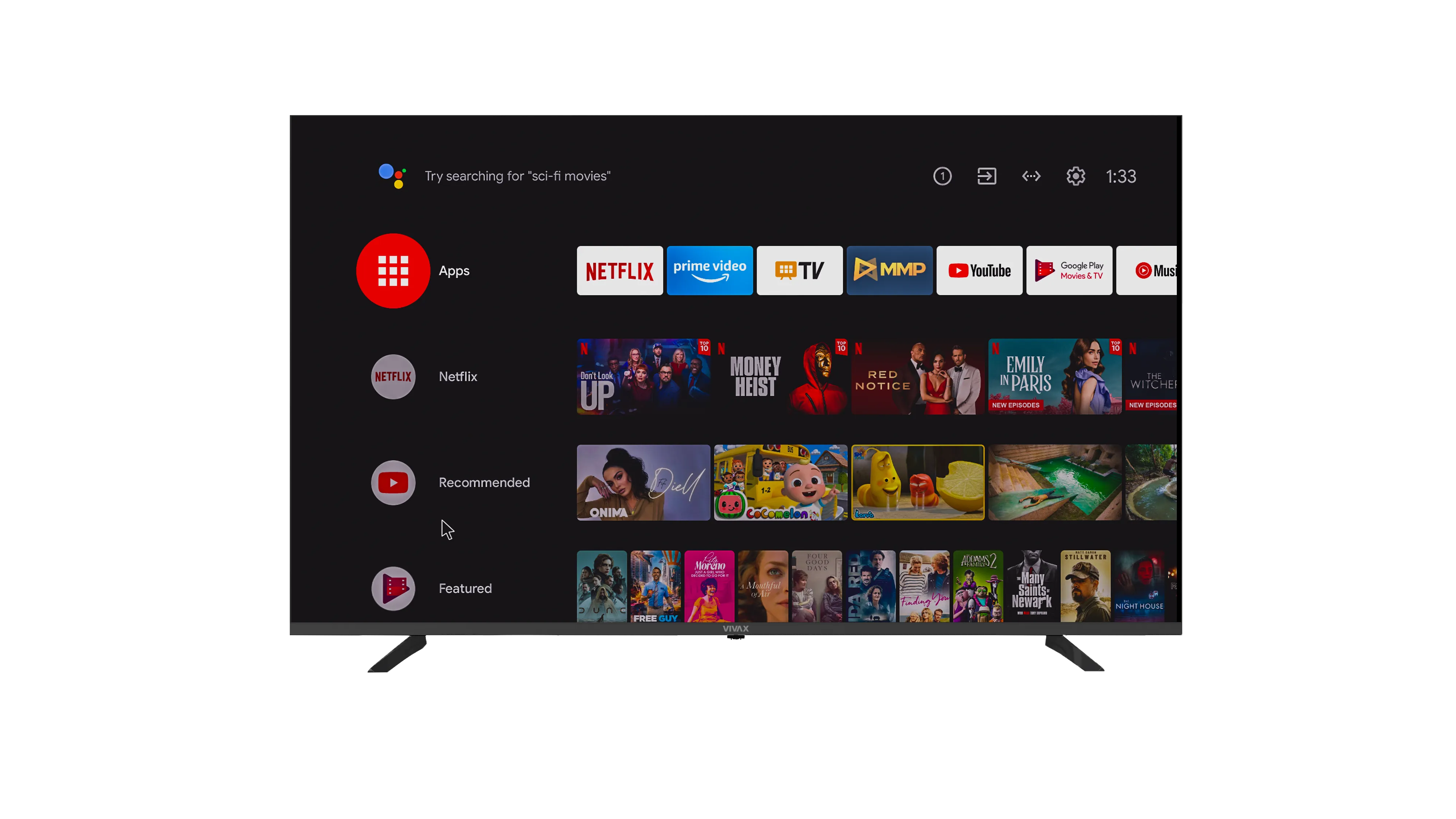The image size is (1456, 819).
Task: Launch the Prime Video app tile
Action: [x=709, y=271]
